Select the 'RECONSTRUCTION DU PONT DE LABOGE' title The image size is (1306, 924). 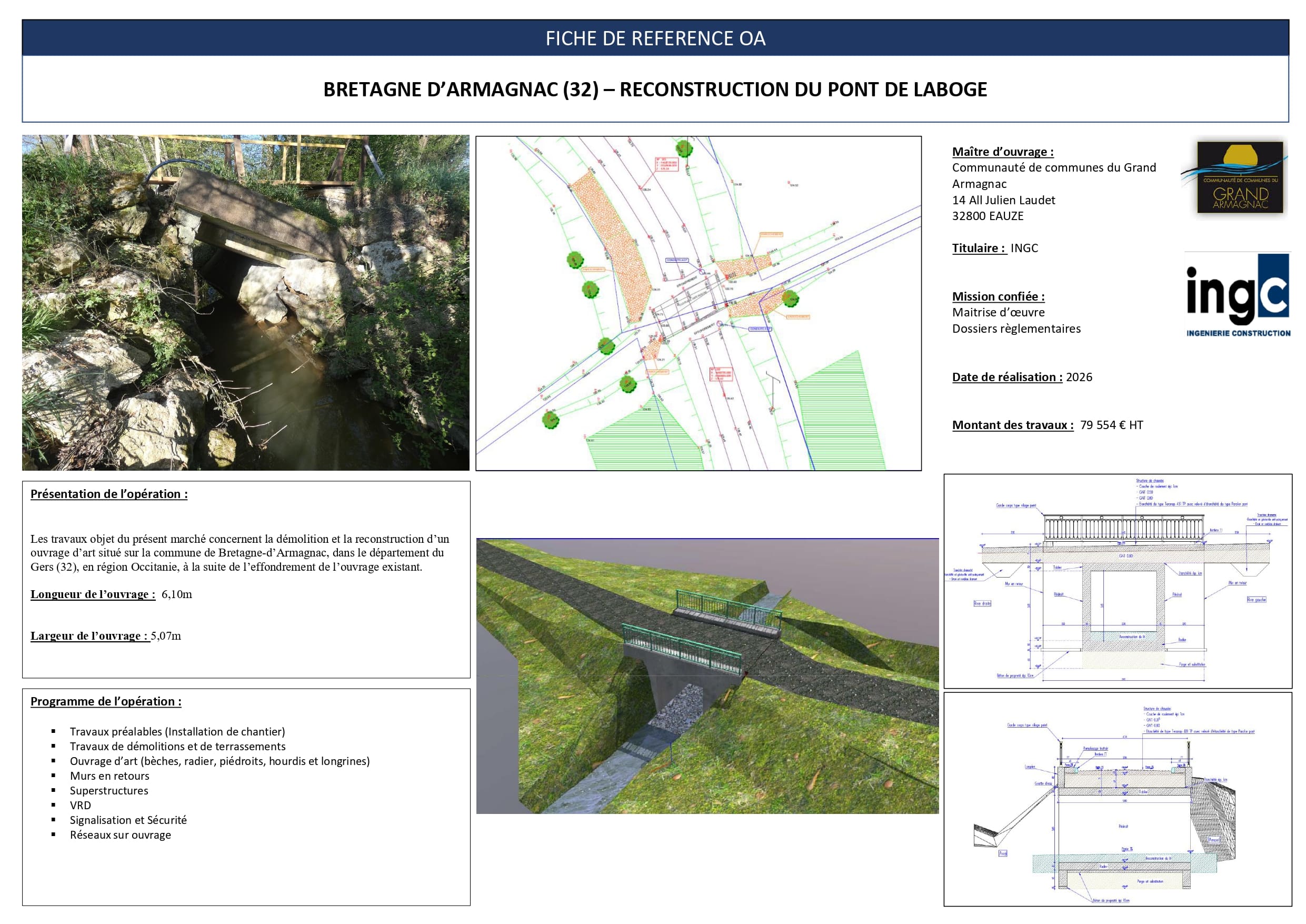pyautogui.click(x=803, y=90)
